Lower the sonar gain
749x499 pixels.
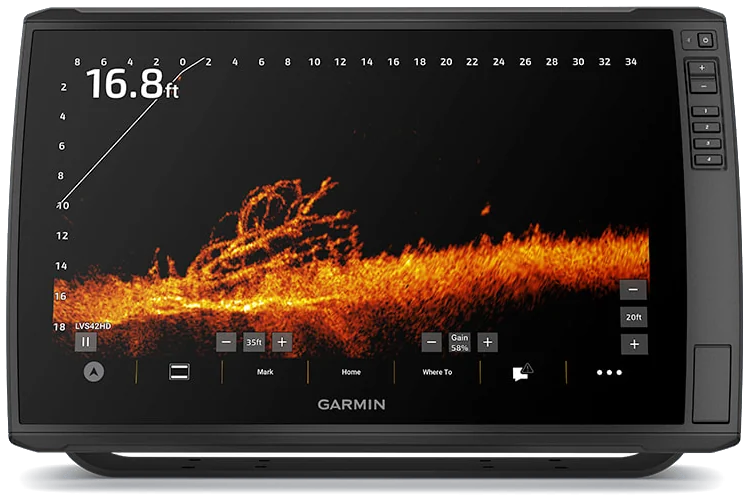431,342
